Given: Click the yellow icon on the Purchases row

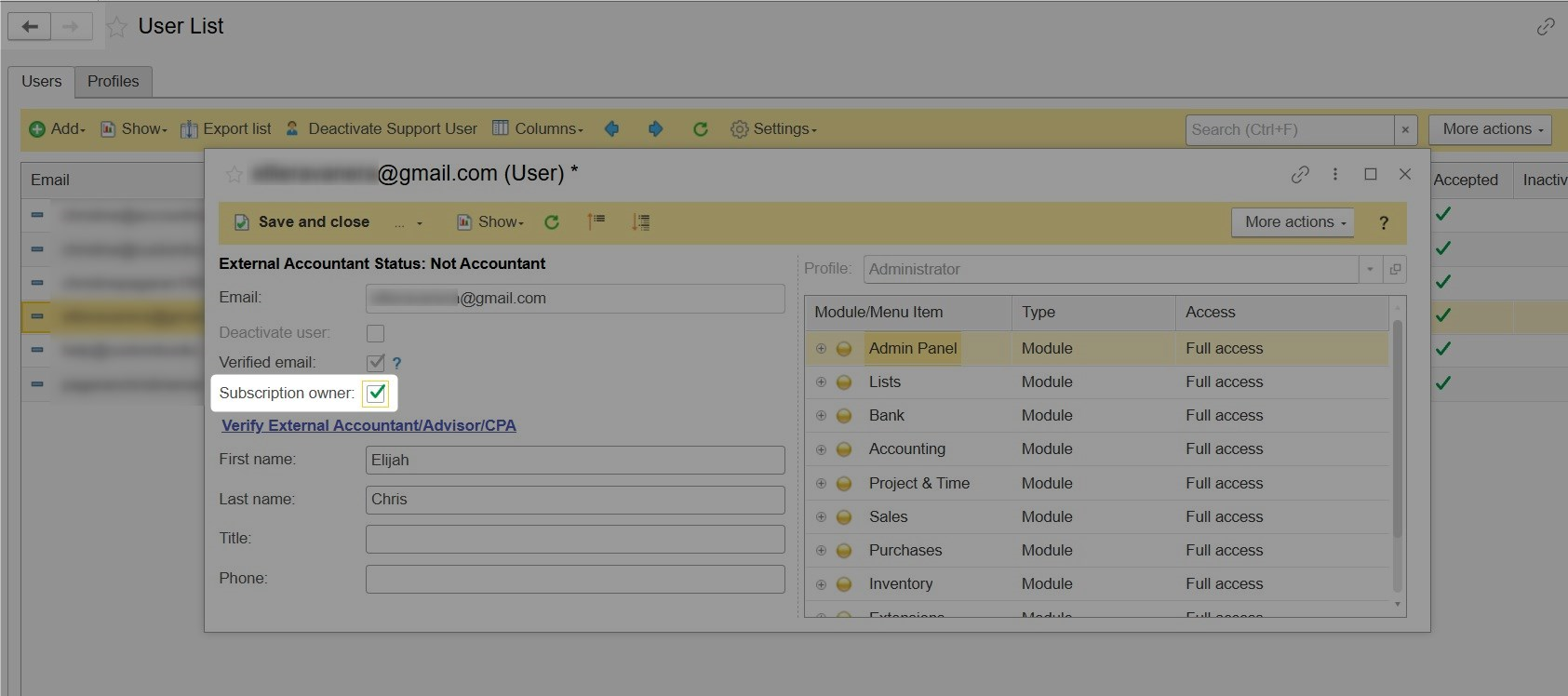Looking at the screenshot, I should (844, 551).
